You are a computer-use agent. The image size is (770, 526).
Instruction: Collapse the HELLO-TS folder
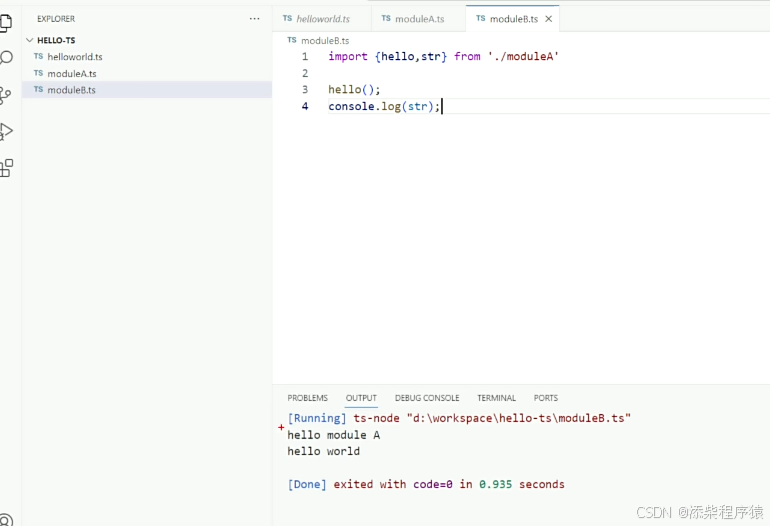(29, 40)
